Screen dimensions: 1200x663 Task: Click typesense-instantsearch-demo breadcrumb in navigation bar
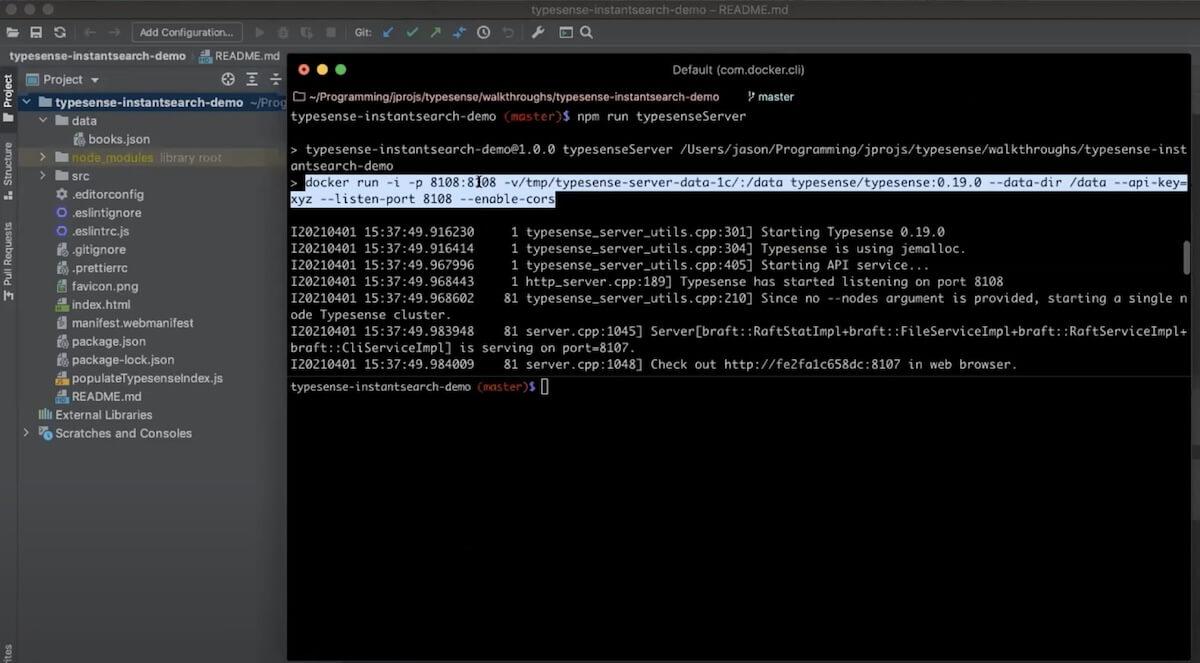tap(98, 56)
